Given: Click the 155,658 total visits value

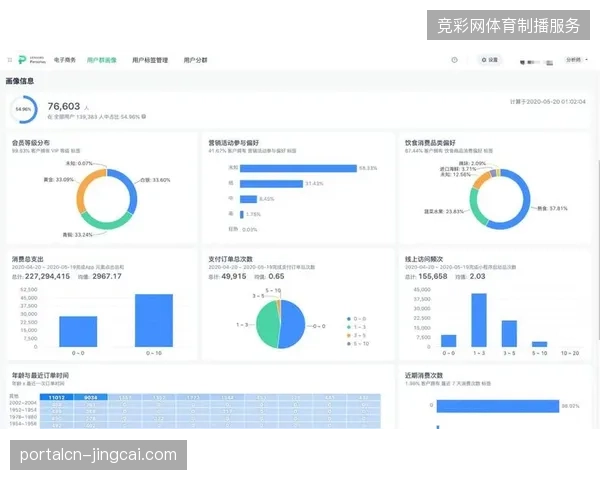Looking at the screenshot, I should pos(433,276).
